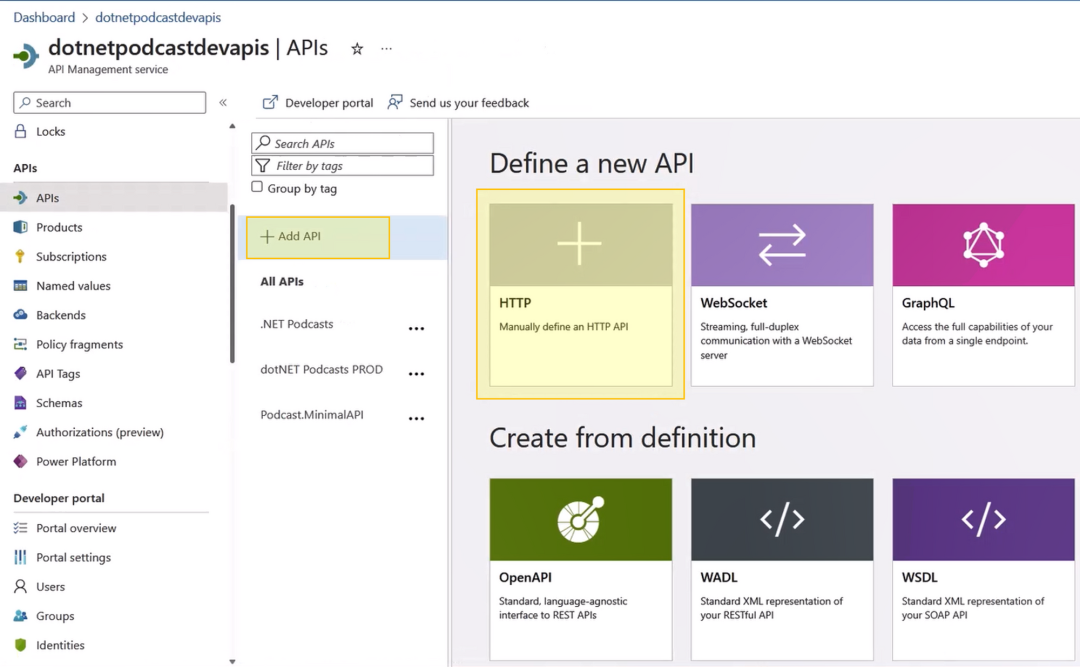
Task: Click the Power Platform icon
Action: click(x=21, y=462)
